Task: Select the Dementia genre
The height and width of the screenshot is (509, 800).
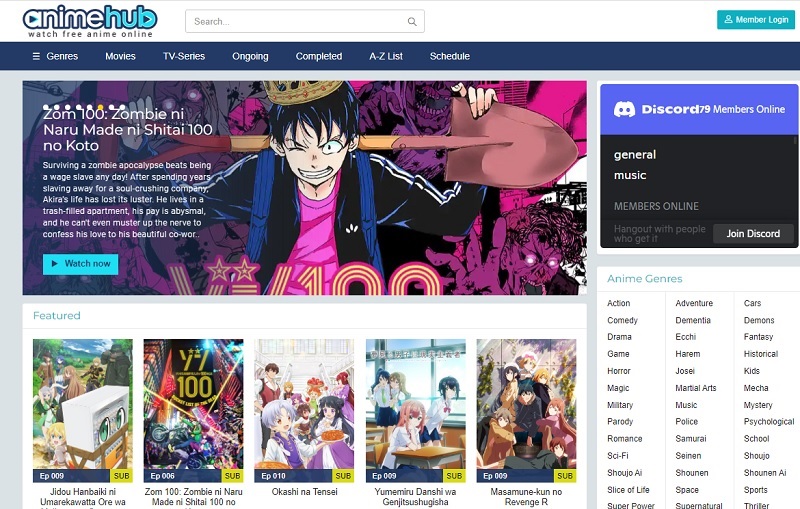Action: [693, 320]
